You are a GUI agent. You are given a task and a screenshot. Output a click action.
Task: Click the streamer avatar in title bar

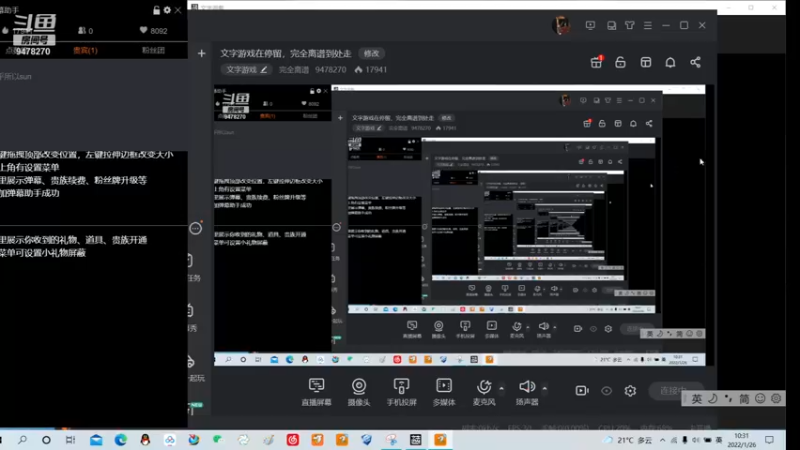(x=562, y=25)
